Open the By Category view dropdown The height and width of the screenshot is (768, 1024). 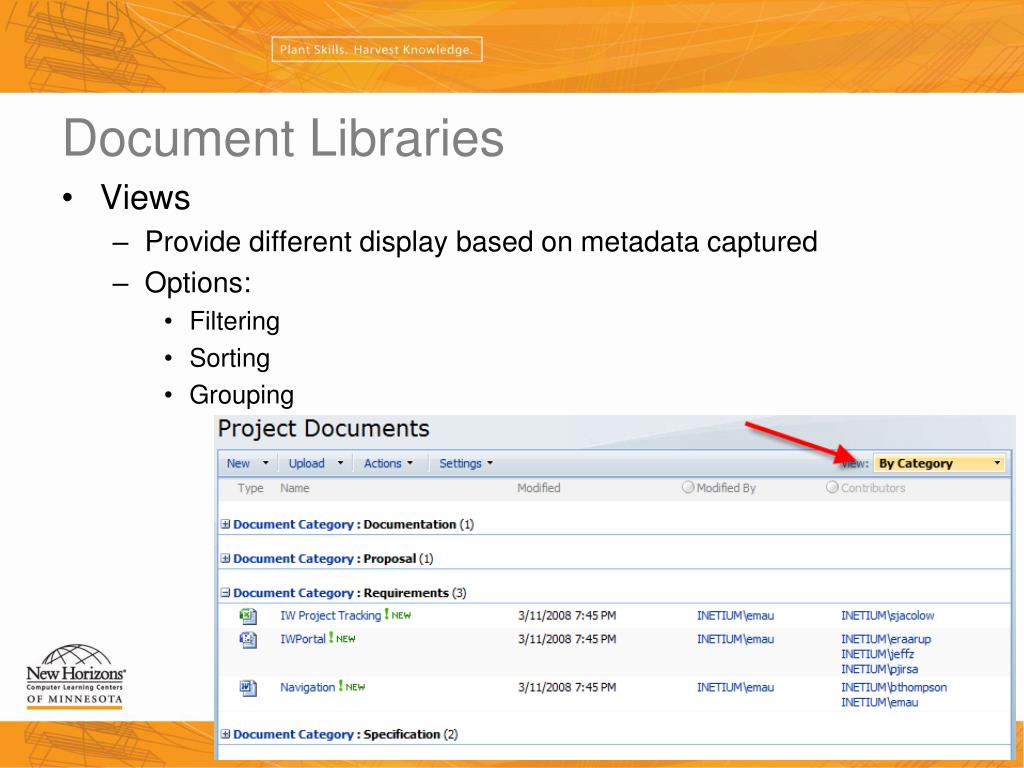point(939,463)
